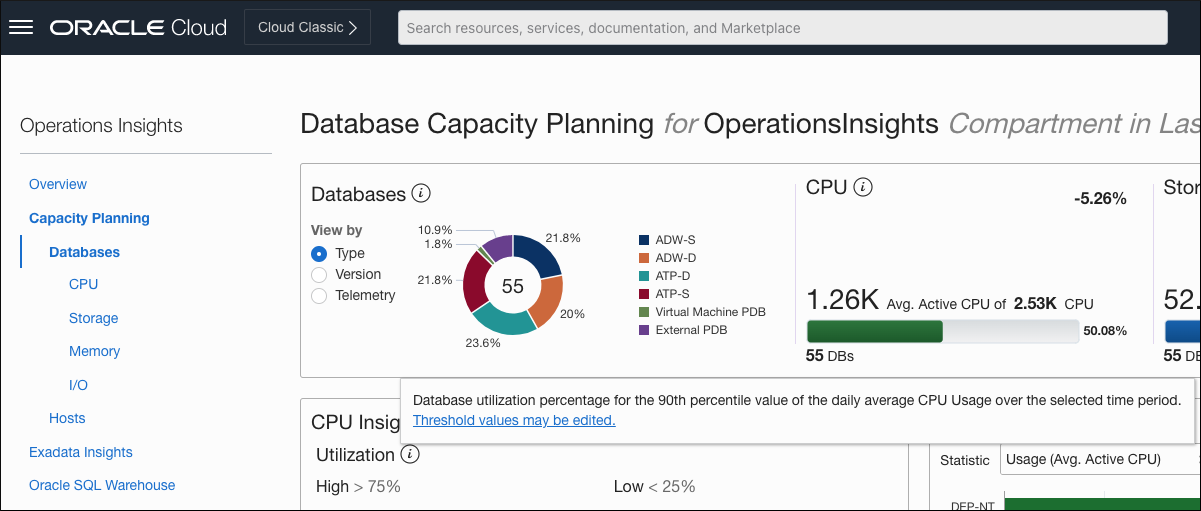Image resolution: width=1201 pixels, height=511 pixels.
Task: Open the Oracle SQL Warehouse link
Action: click(102, 485)
